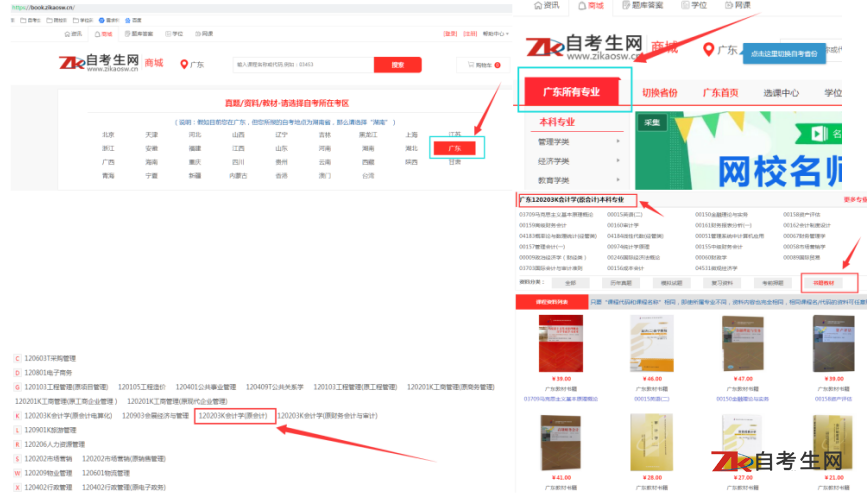This screenshot has width=867, height=500.
Task: Open major 120203K会计学(原会计)
Action: click(x=233, y=416)
